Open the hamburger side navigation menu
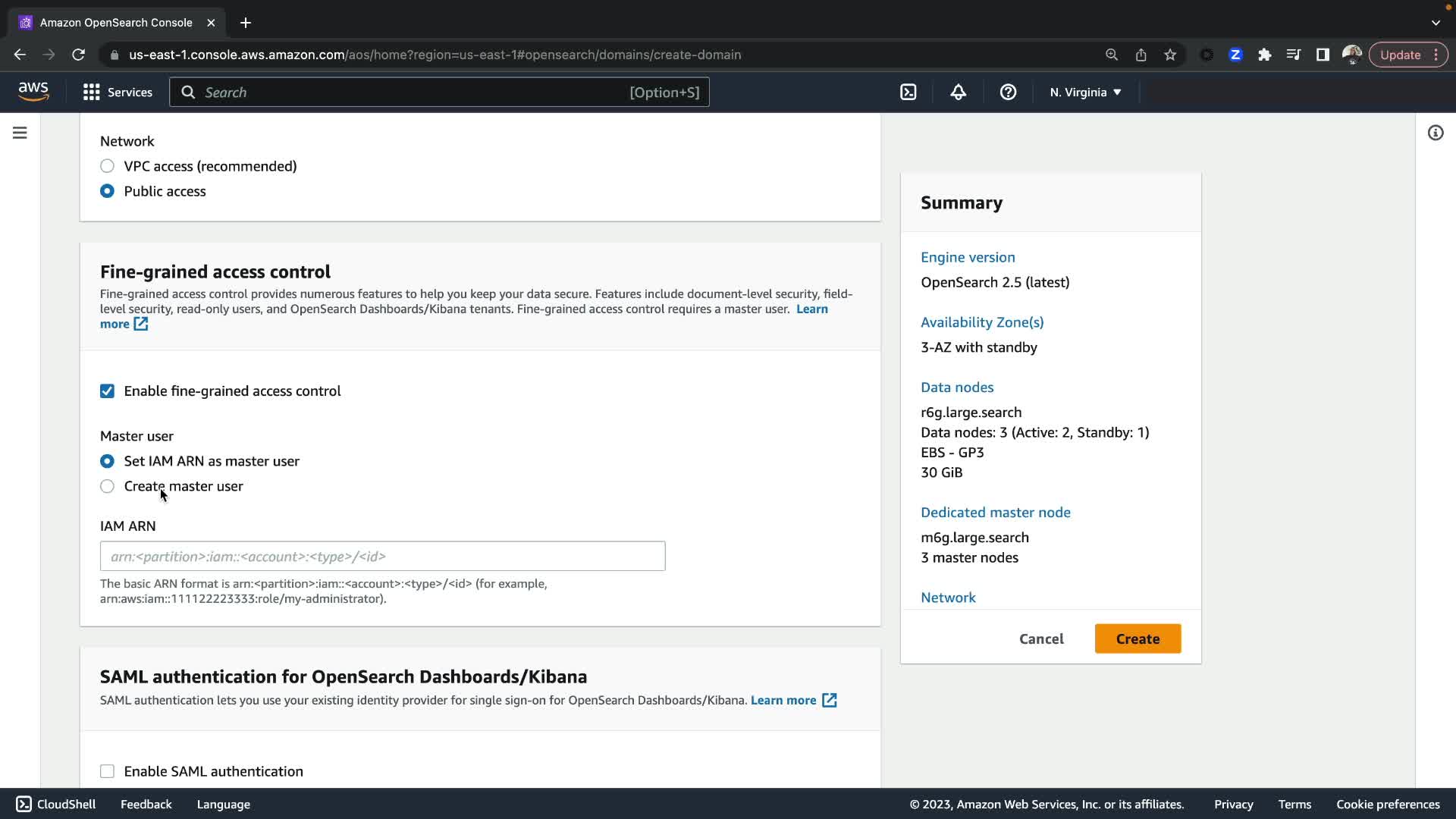Viewport: 1456px width, 819px height. [x=20, y=133]
